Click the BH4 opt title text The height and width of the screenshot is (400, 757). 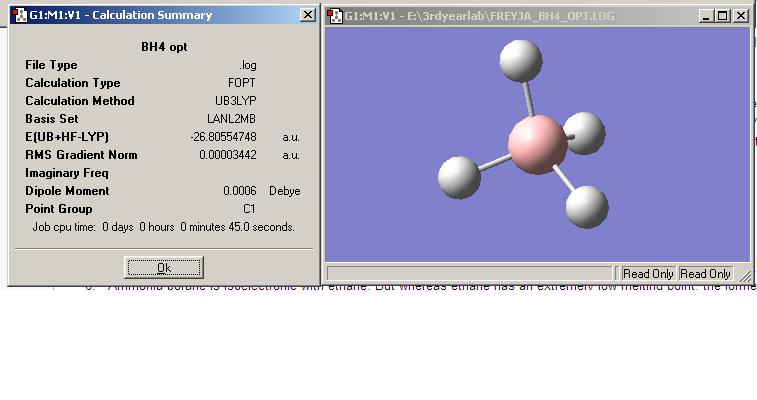click(x=164, y=47)
